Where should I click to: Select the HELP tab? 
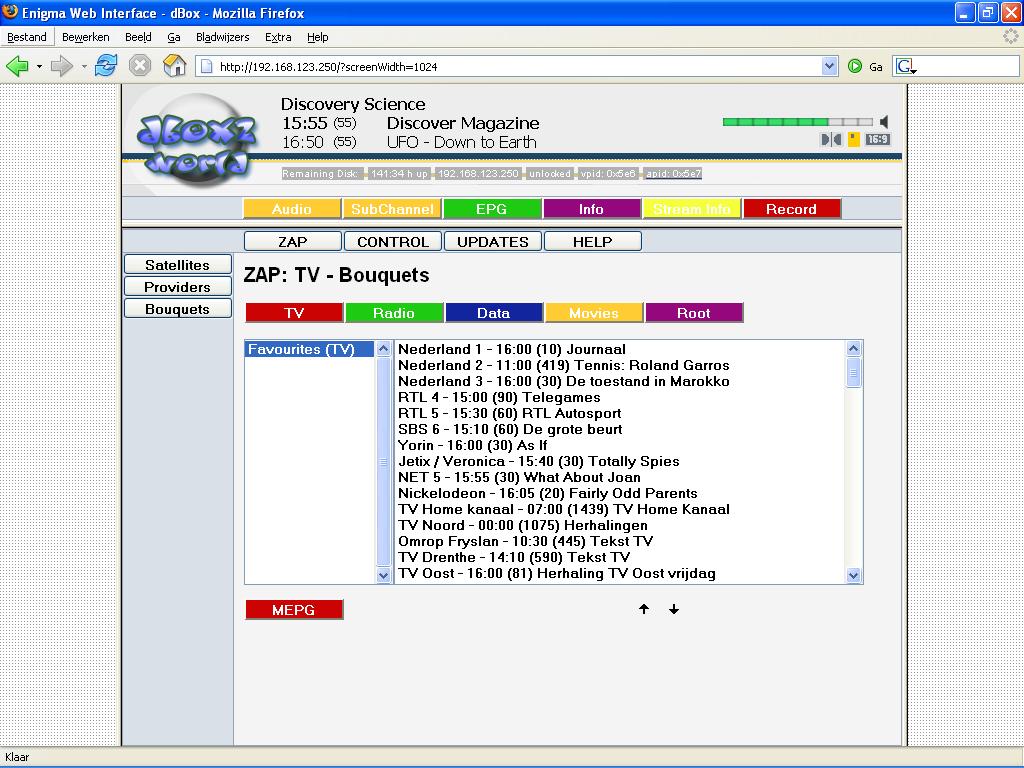pos(592,242)
